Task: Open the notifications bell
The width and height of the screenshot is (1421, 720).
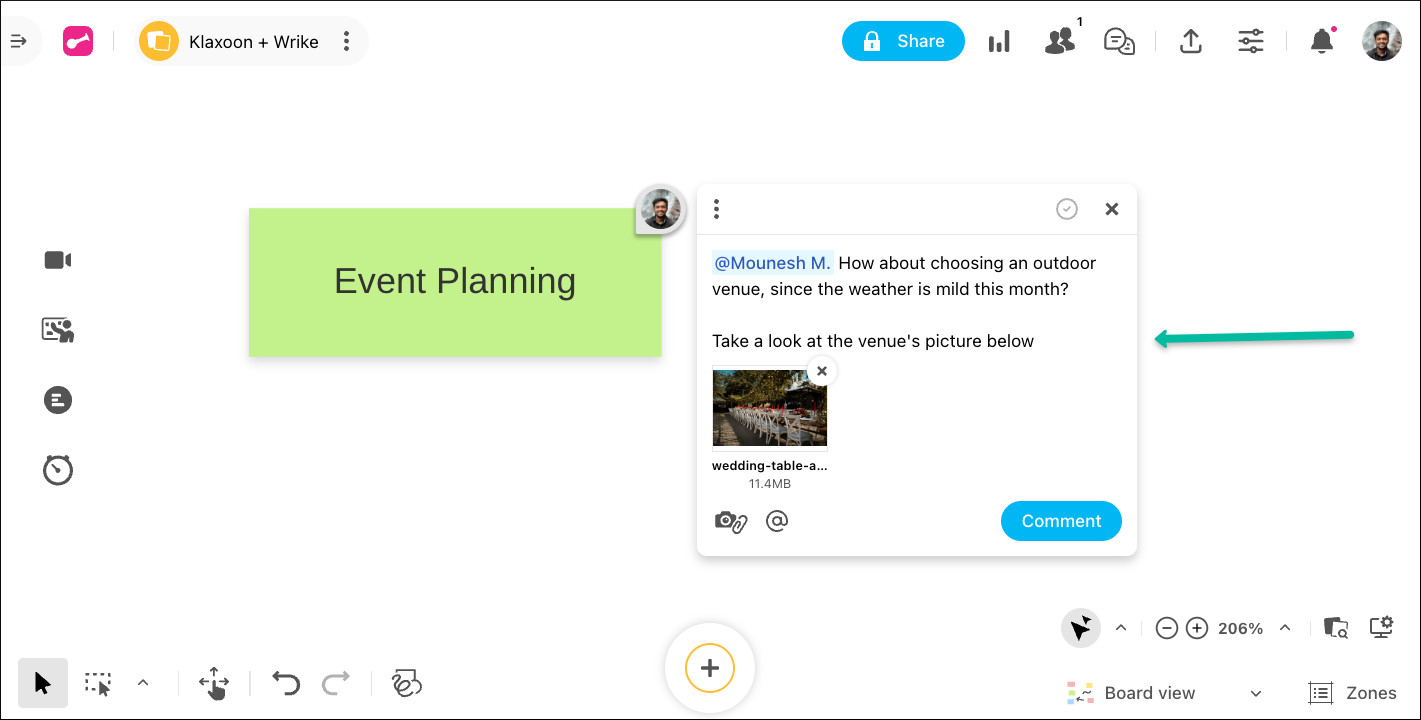Action: coord(1322,41)
